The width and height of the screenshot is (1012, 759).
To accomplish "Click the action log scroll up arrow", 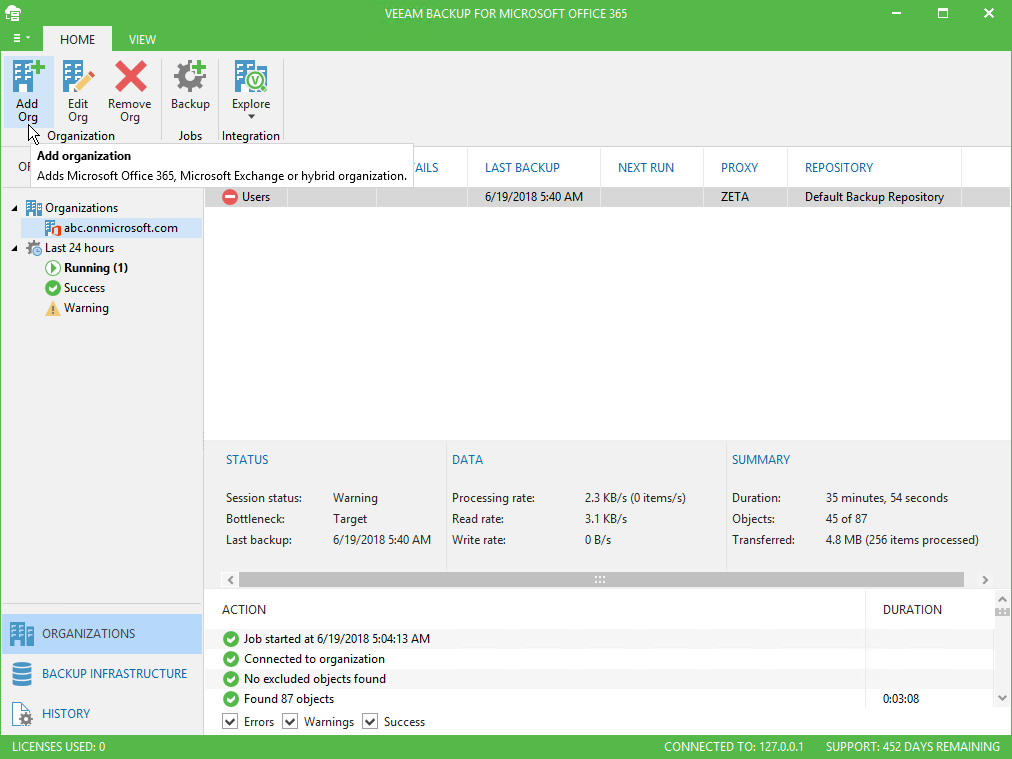I will [x=1002, y=600].
